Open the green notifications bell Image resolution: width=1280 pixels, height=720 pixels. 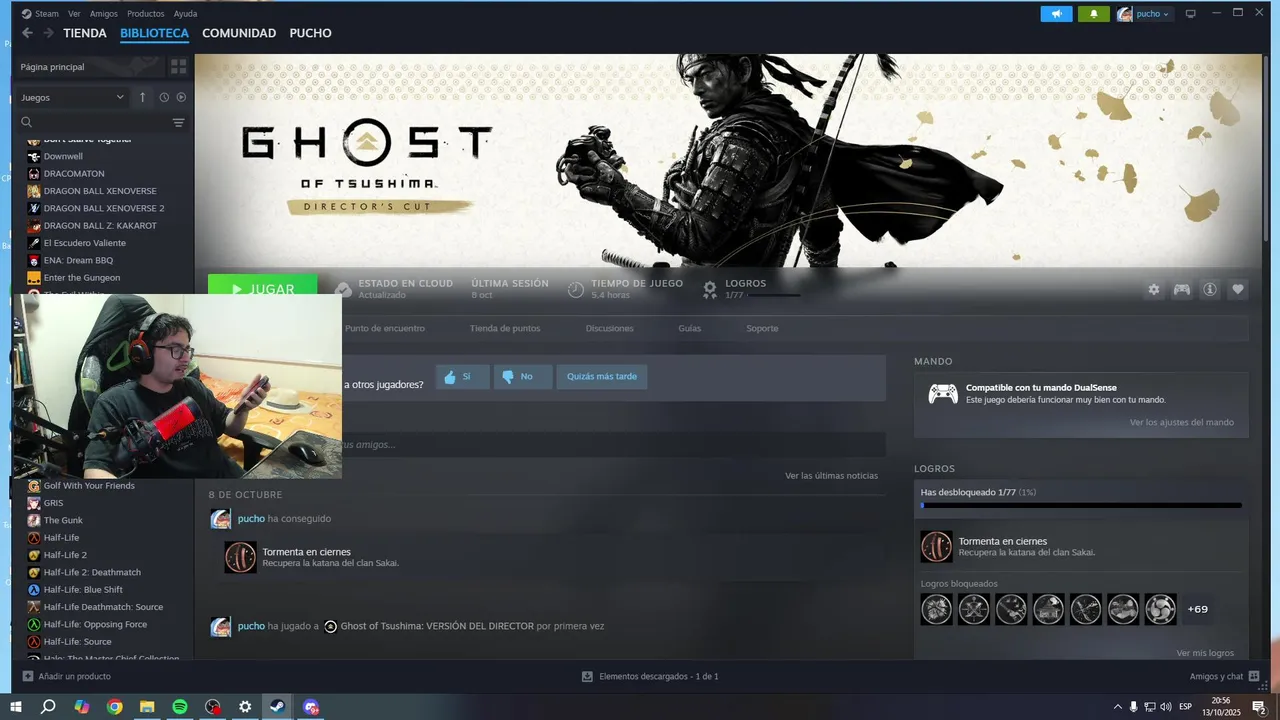click(1094, 14)
